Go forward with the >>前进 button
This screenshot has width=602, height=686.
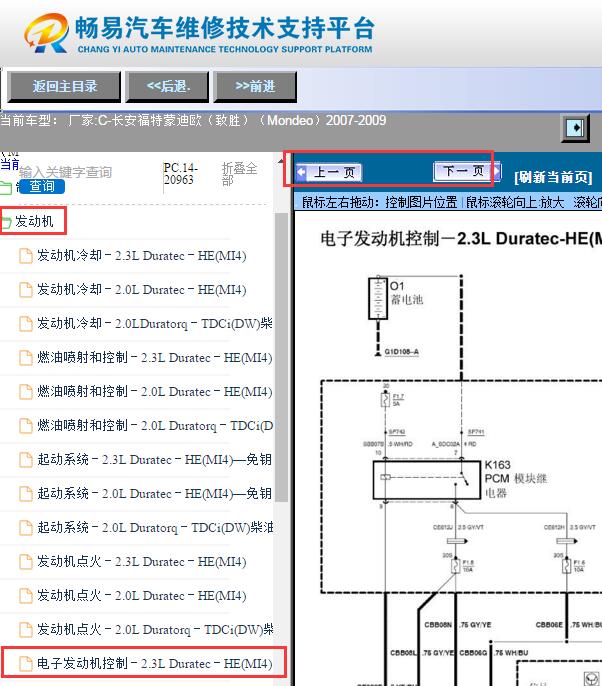255,87
